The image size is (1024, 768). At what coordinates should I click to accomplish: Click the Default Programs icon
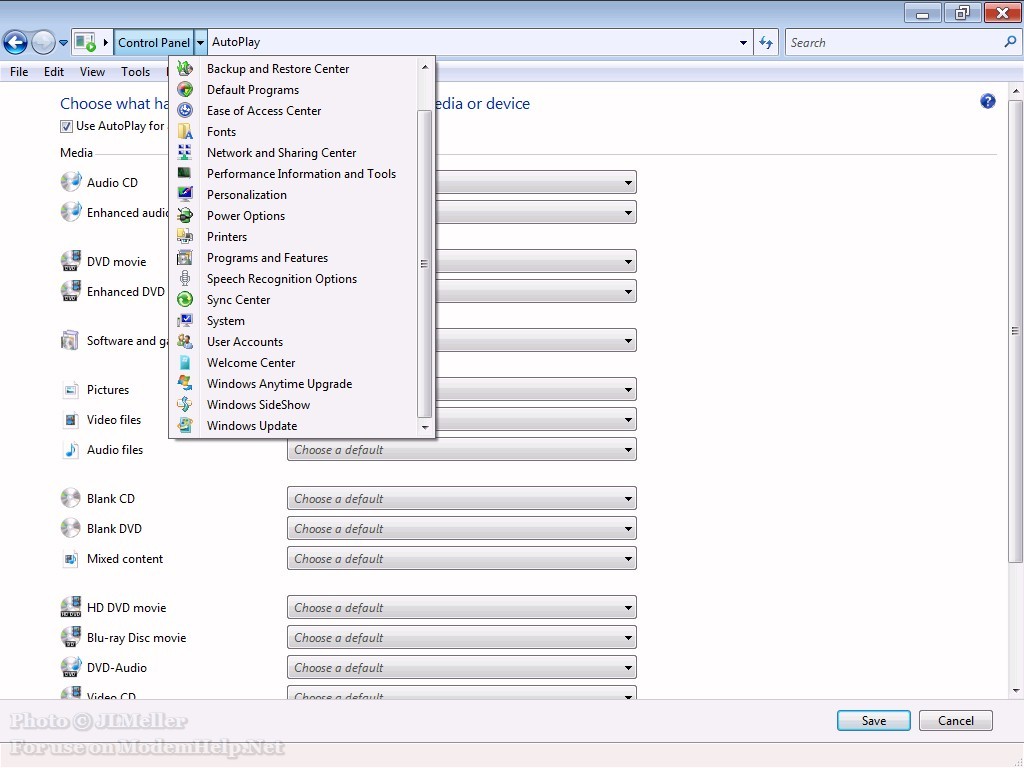pos(185,89)
